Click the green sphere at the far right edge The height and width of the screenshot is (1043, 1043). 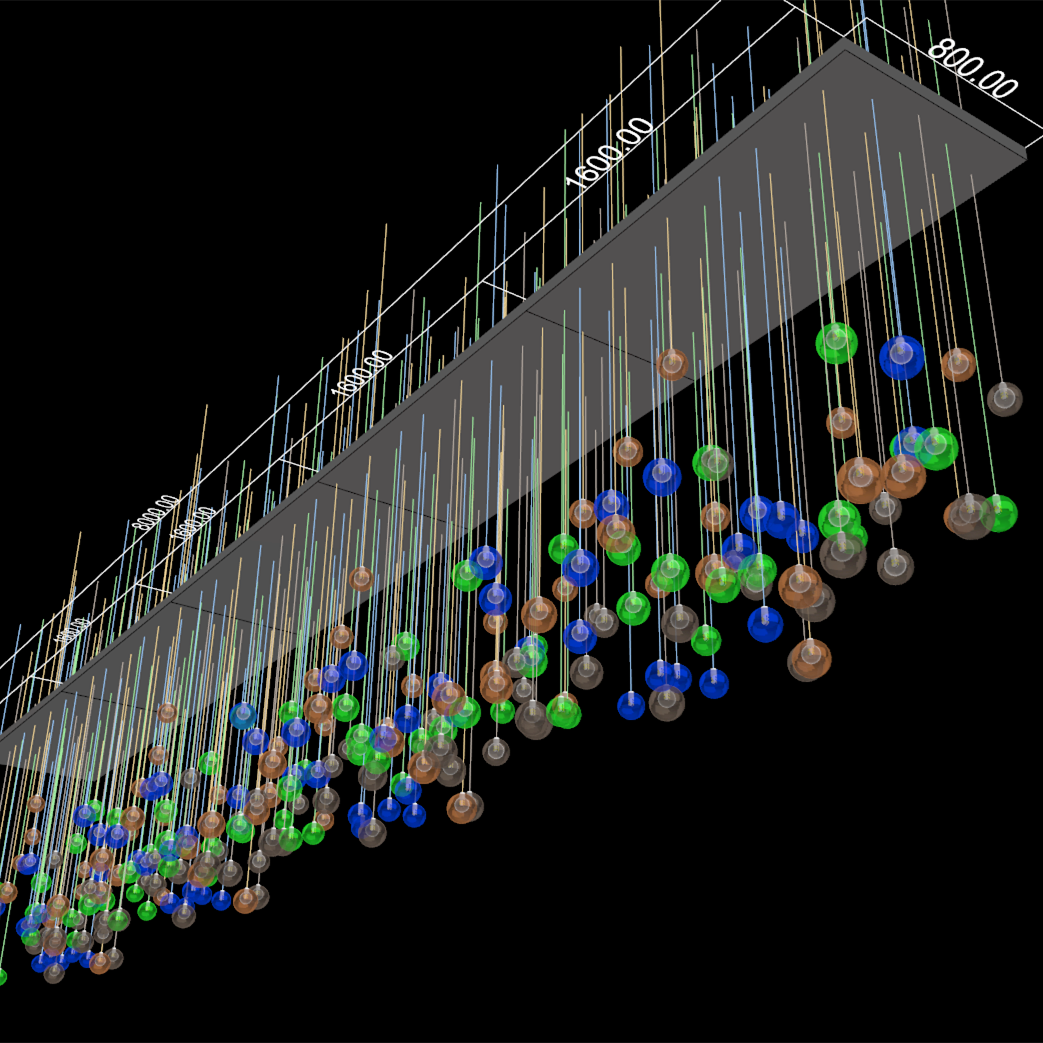pyautogui.click(x=998, y=513)
